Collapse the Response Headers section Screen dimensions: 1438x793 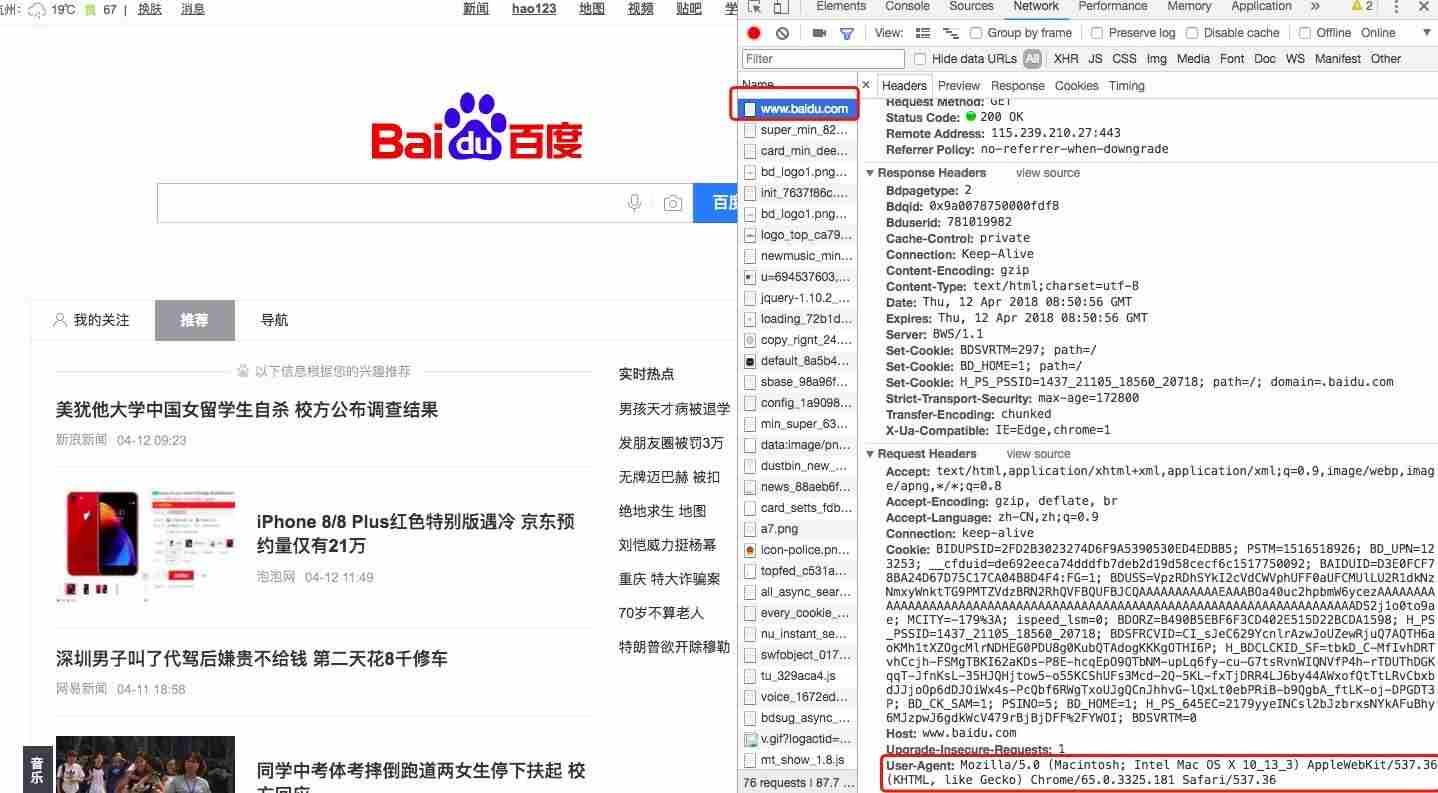pos(870,172)
